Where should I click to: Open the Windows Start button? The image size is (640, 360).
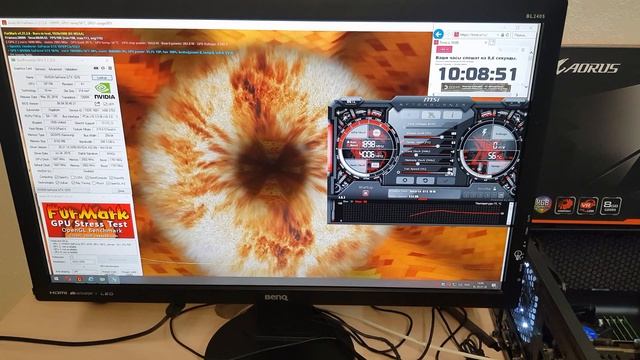(56, 278)
